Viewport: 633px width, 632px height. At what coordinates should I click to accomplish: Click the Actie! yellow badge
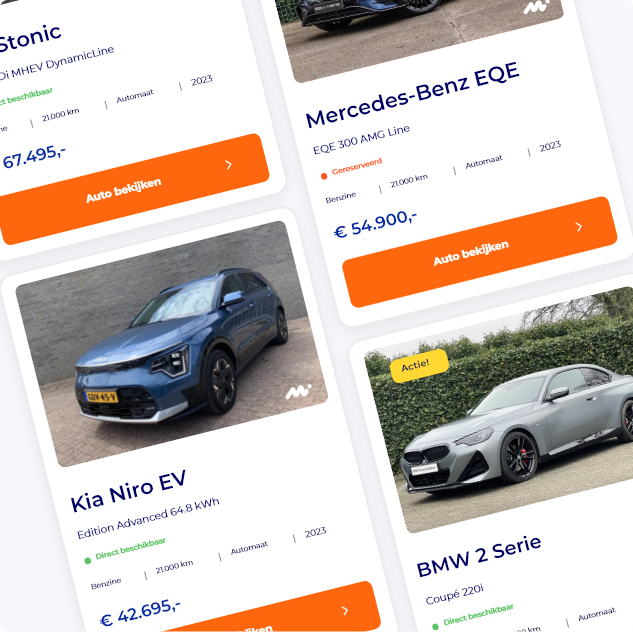click(419, 366)
